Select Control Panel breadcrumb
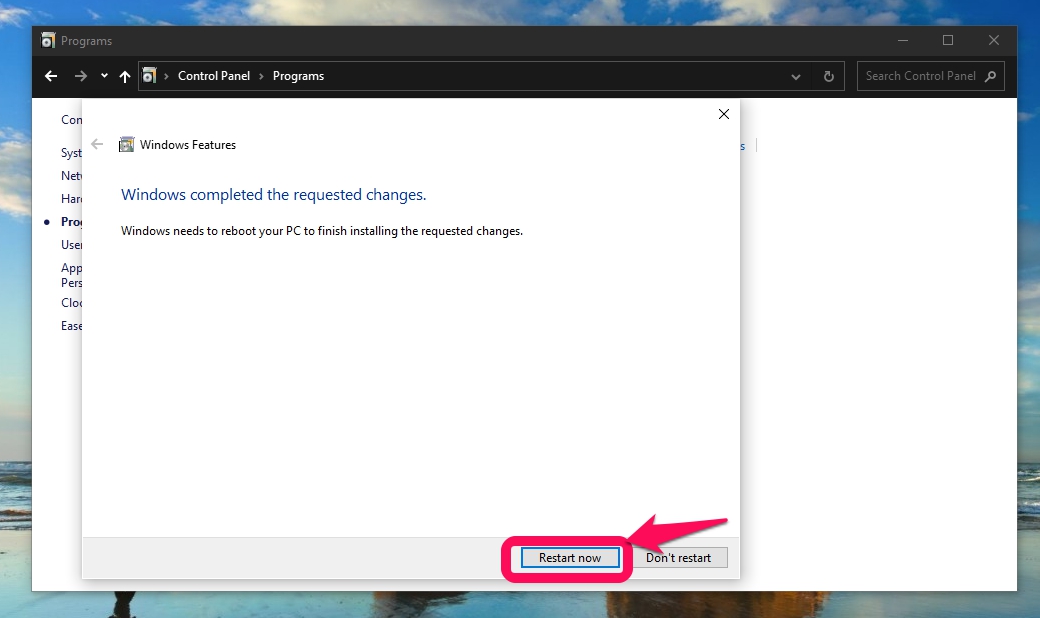 pos(214,76)
